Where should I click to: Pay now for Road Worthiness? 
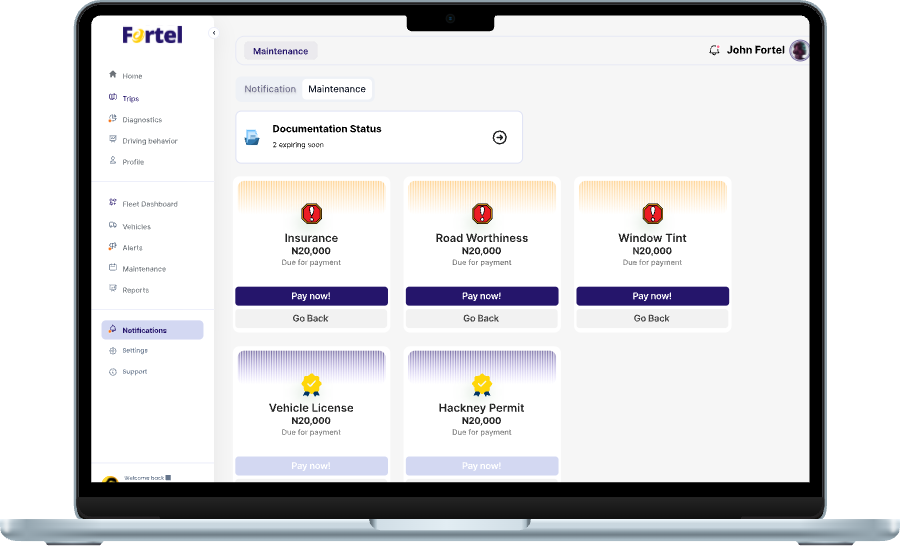tap(482, 296)
